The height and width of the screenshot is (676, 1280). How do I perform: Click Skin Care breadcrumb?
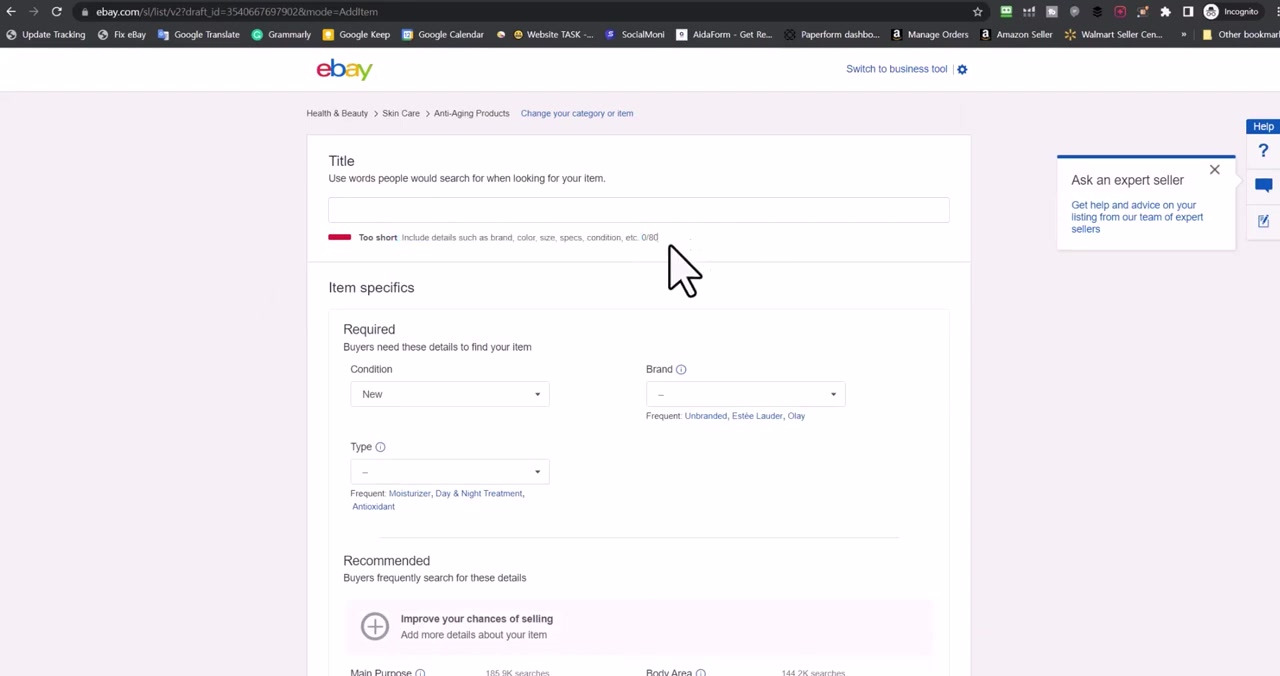[x=401, y=113]
